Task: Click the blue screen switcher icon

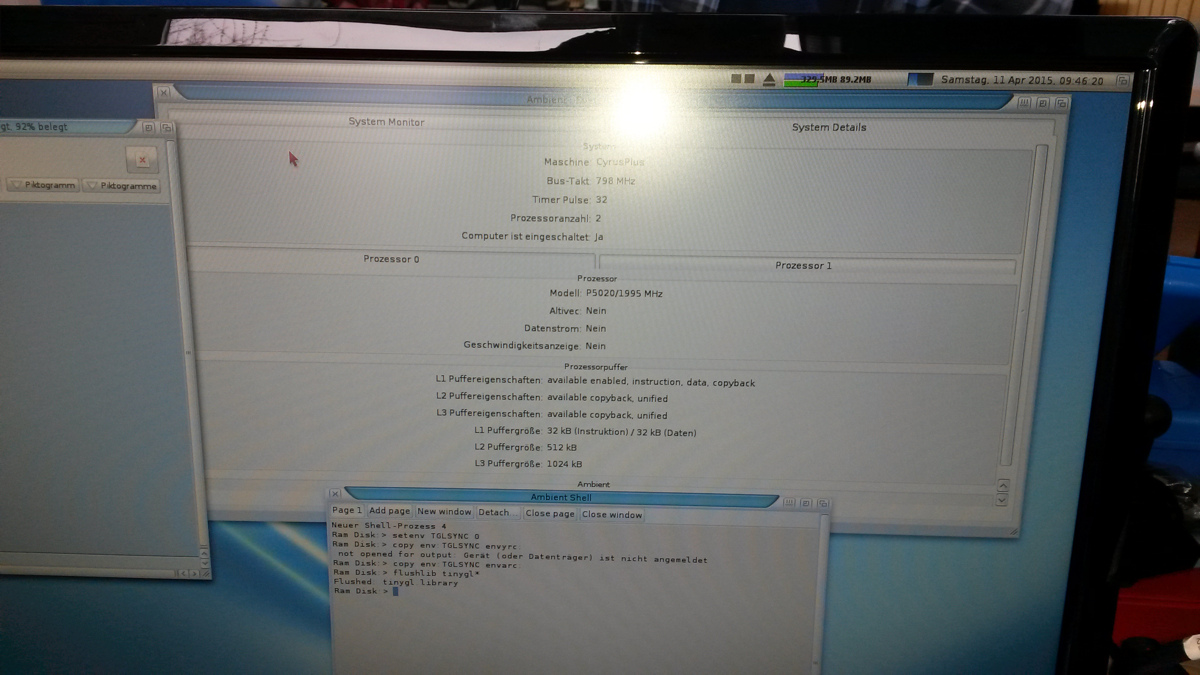Action: click(920, 80)
